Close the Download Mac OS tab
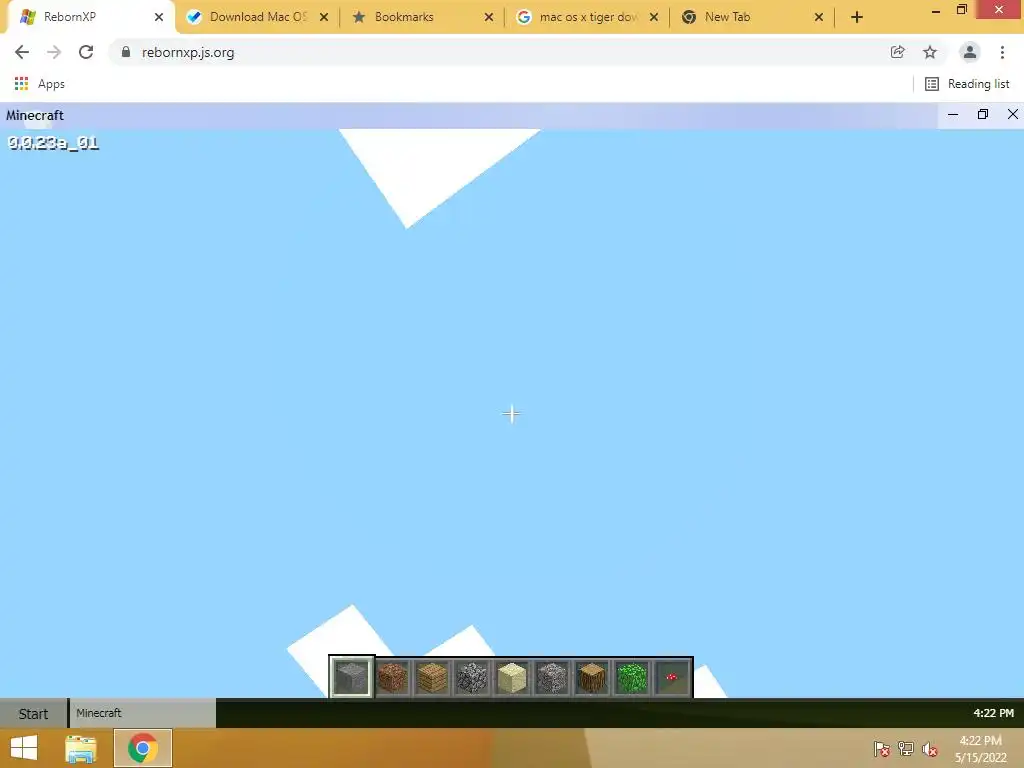 tap(324, 18)
